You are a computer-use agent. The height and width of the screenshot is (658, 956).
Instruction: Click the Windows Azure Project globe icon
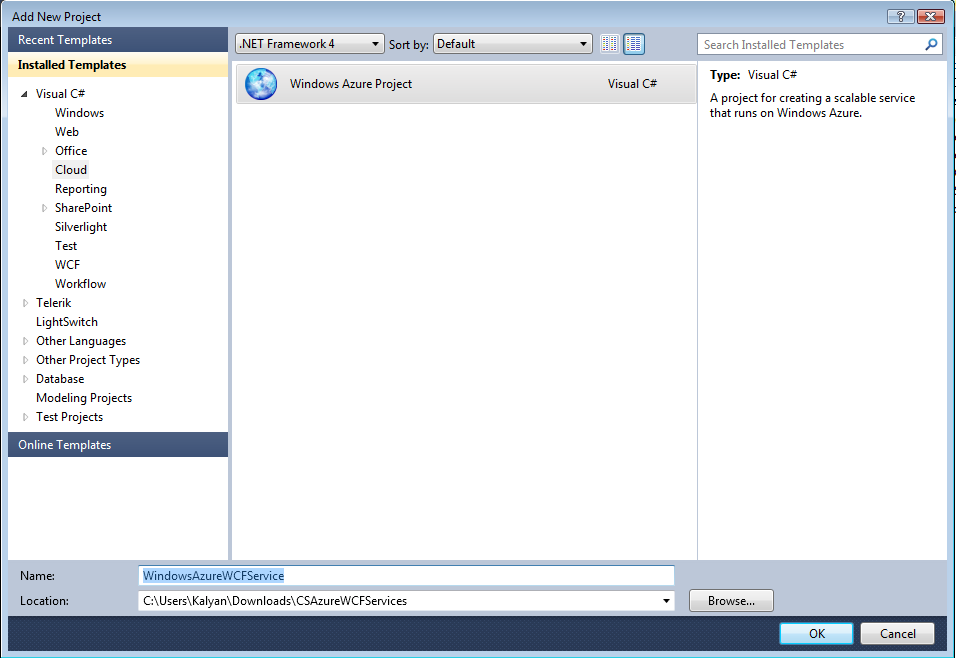[x=261, y=84]
